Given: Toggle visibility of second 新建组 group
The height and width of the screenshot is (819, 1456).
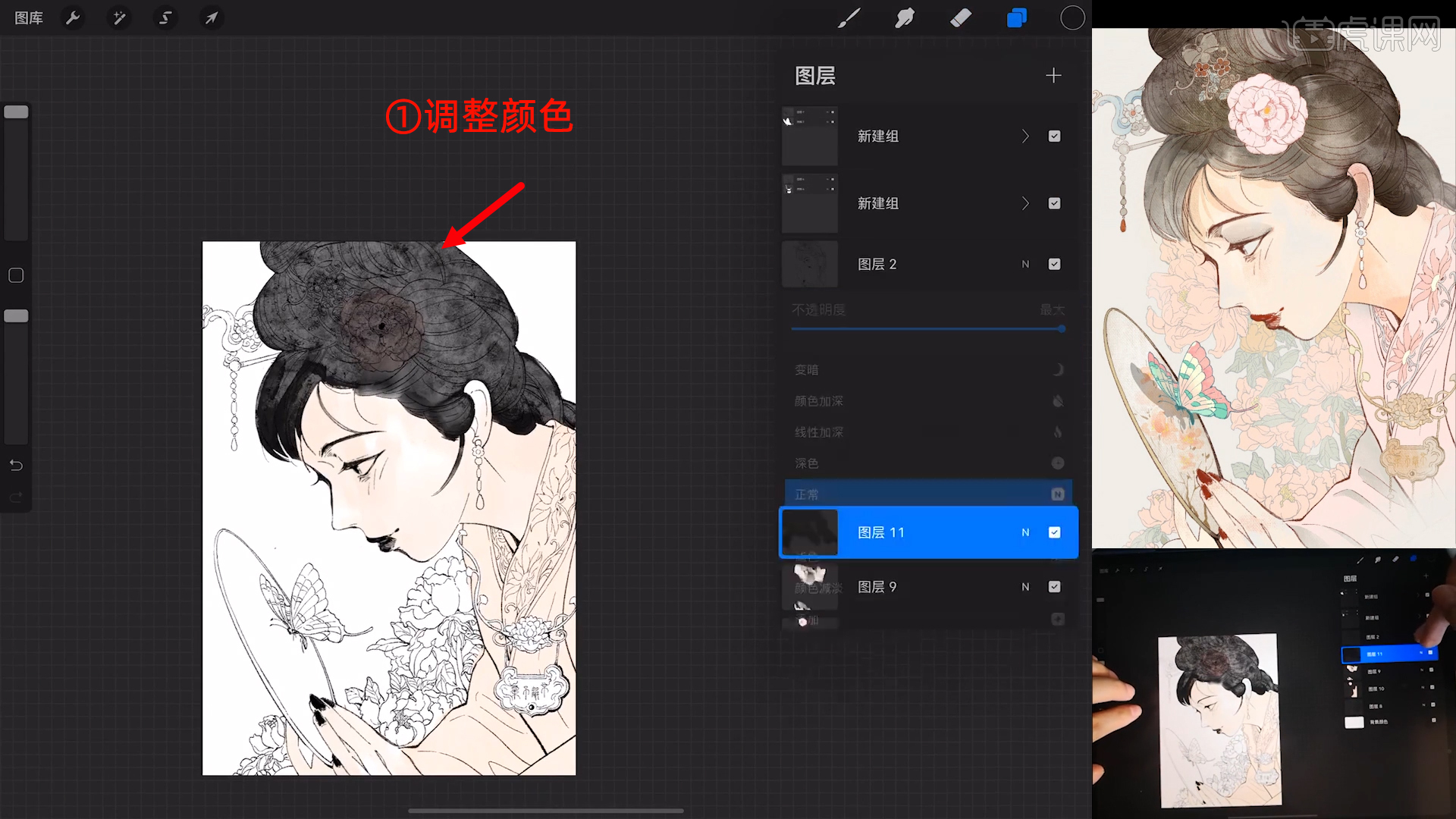Looking at the screenshot, I should click(1054, 203).
